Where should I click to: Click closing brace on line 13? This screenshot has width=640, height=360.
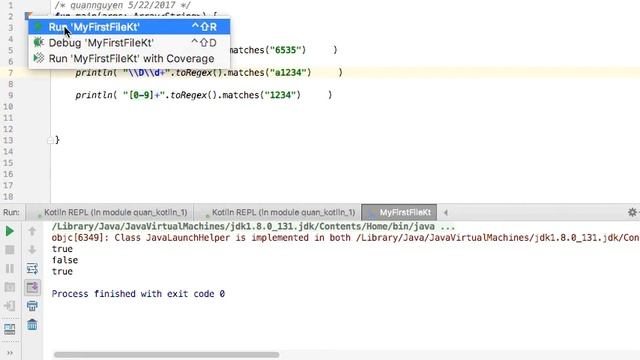[57, 140]
